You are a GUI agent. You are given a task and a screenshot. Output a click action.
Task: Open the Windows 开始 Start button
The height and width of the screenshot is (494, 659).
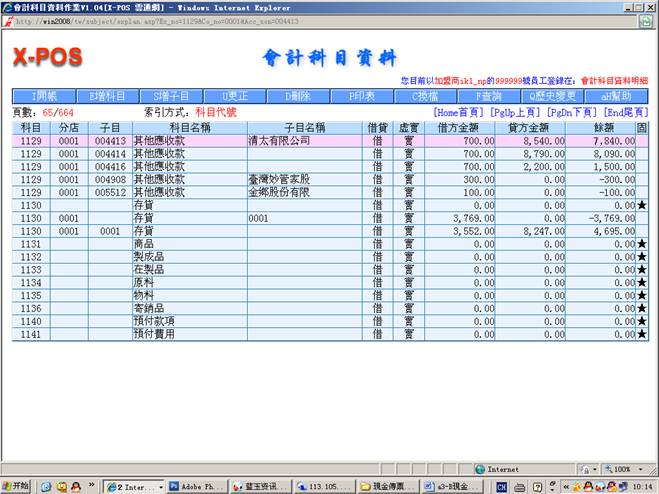pos(17,486)
